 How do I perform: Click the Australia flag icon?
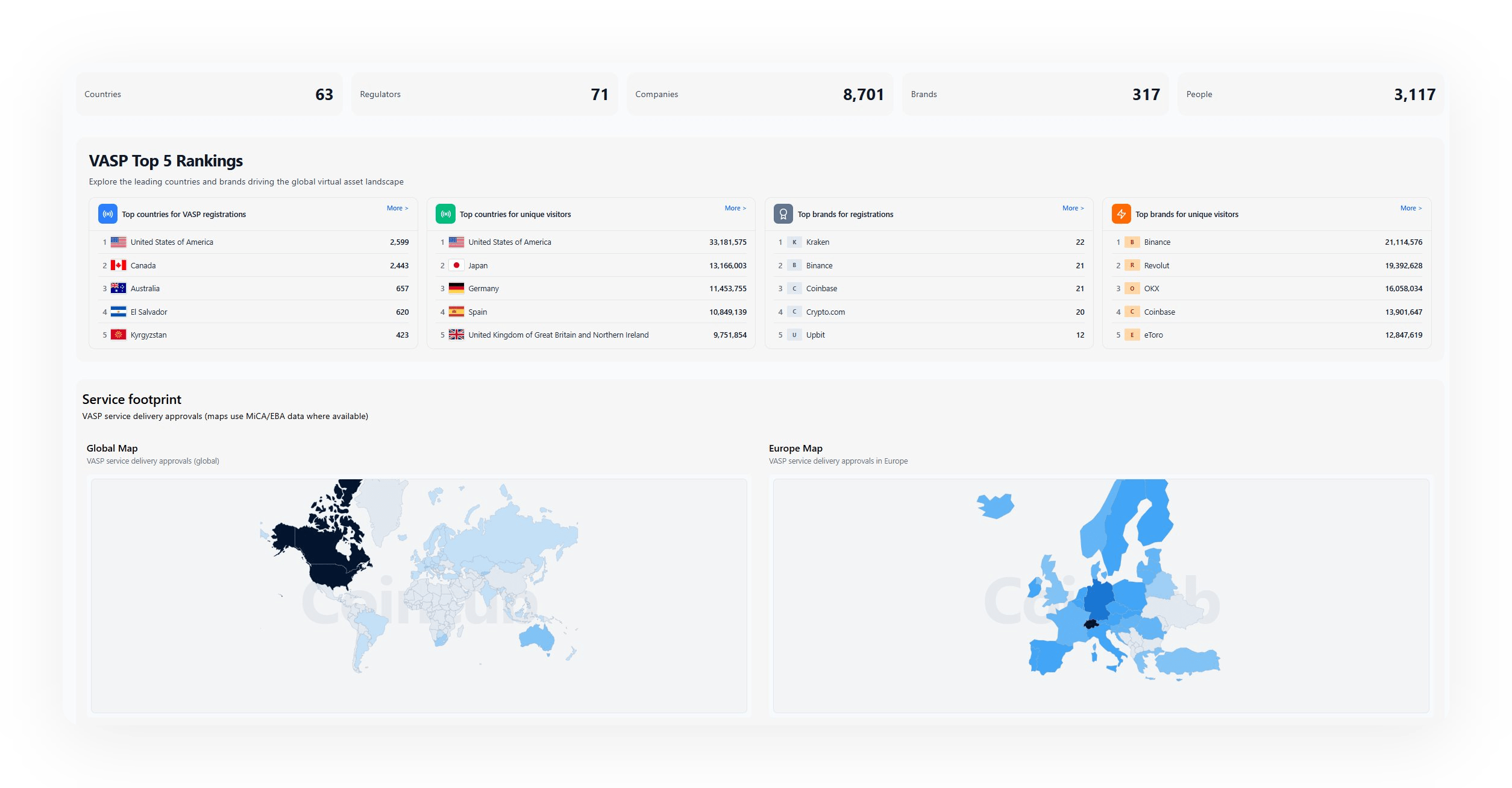119,288
